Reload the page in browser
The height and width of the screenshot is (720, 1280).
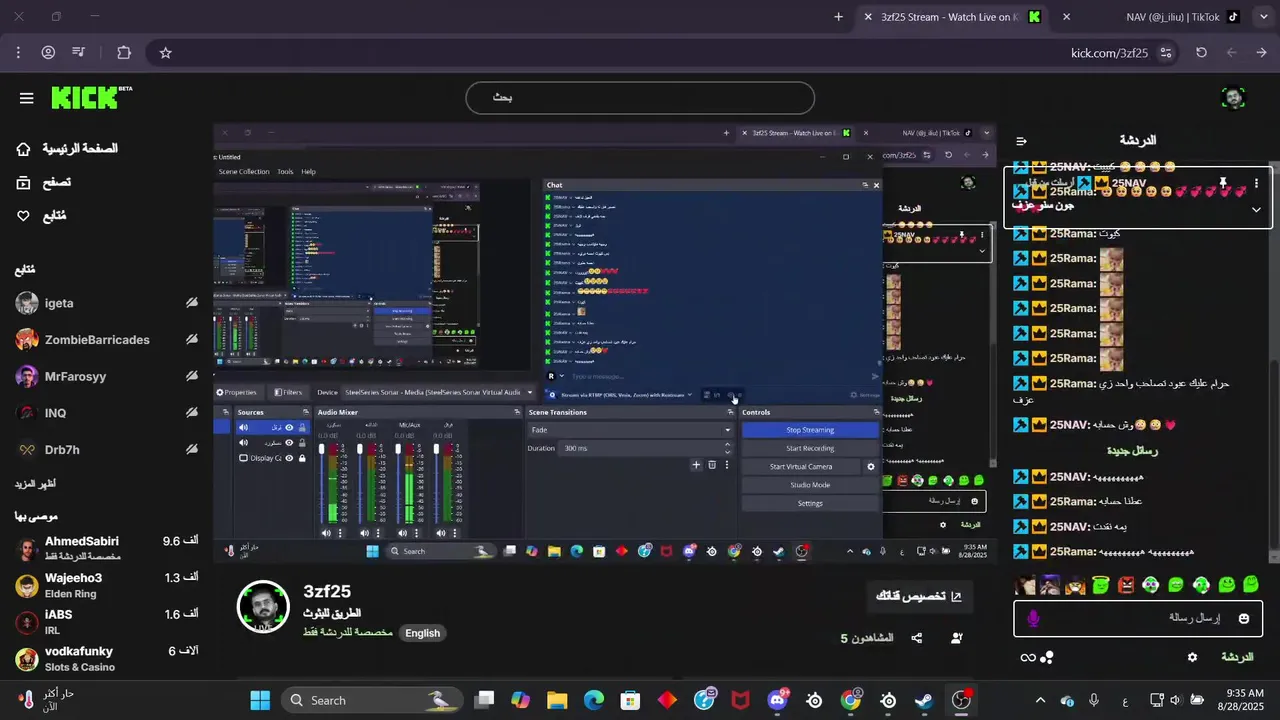point(1201,53)
